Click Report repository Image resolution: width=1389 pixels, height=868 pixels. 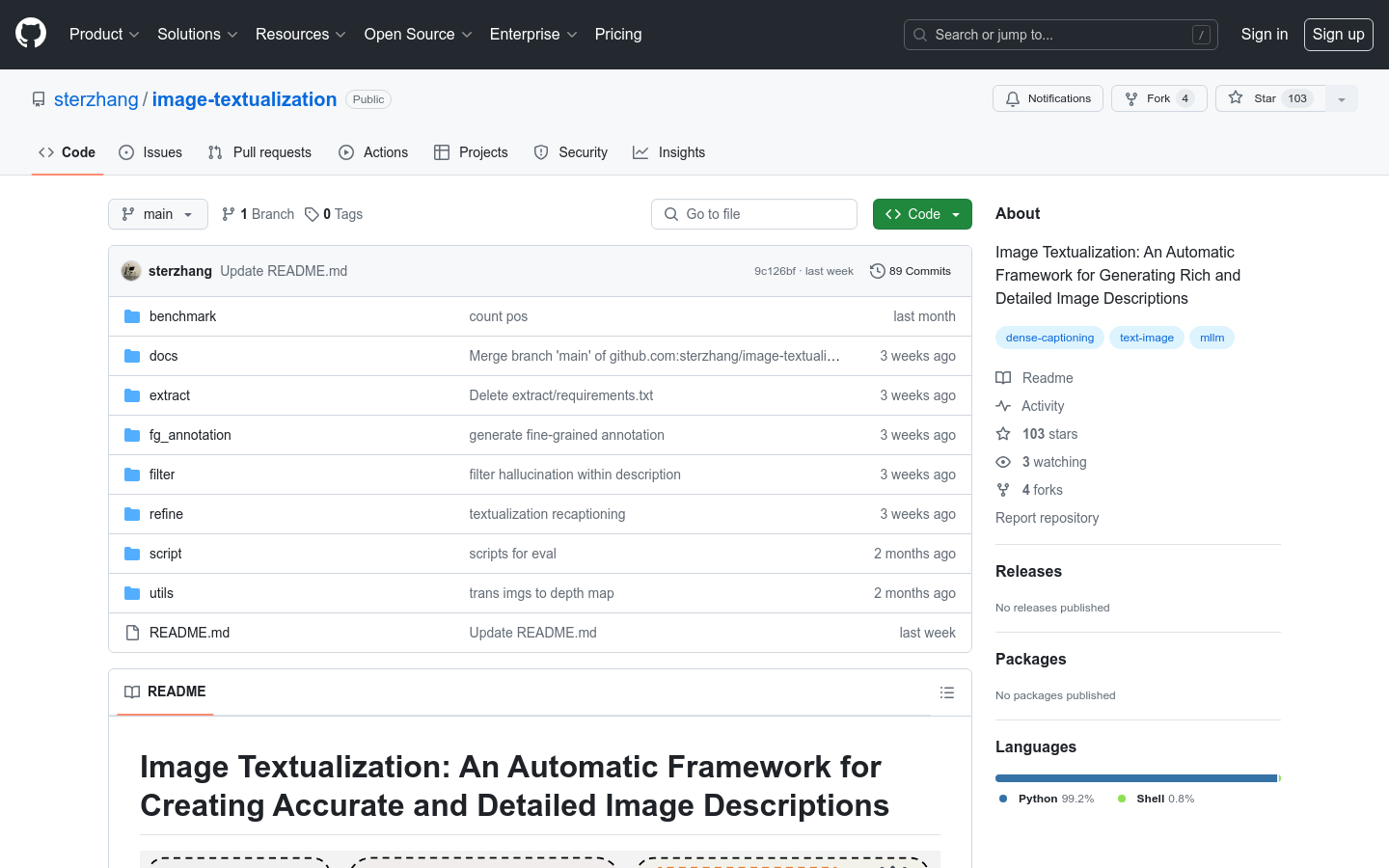[1047, 518]
